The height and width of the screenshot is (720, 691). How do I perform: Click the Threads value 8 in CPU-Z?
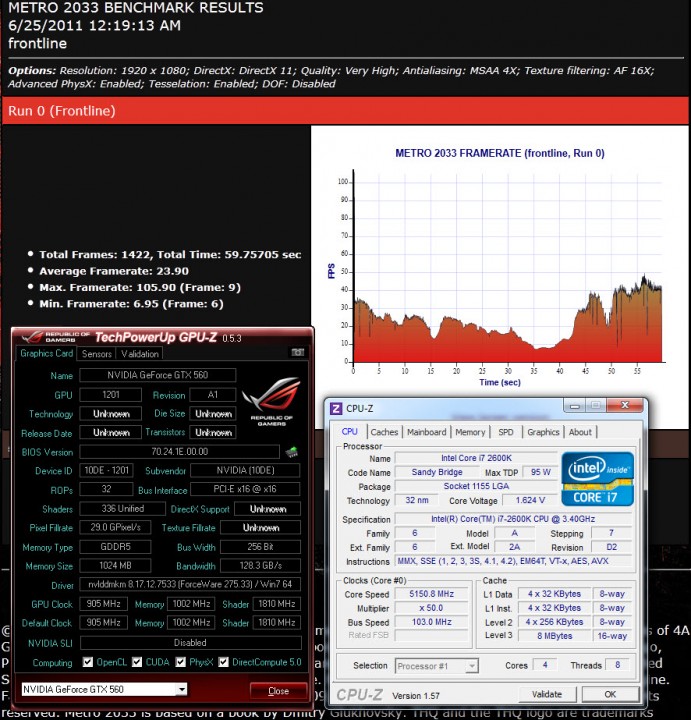pyautogui.click(x=618, y=664)
